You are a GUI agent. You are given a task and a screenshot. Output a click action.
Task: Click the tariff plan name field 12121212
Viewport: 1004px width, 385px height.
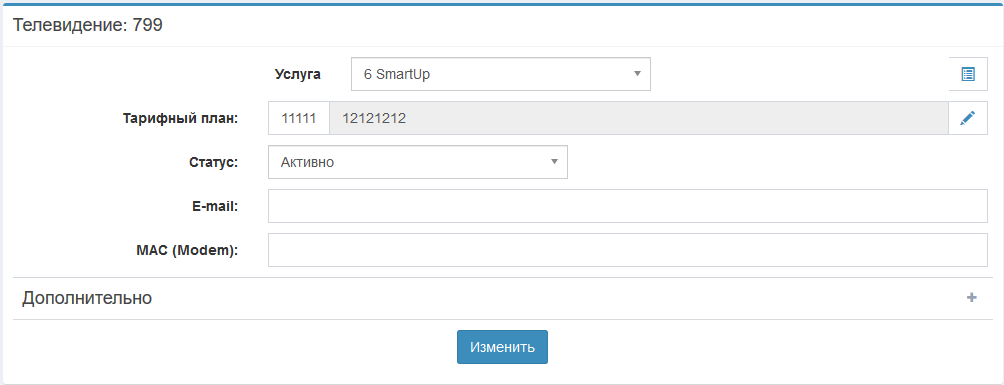638,118
